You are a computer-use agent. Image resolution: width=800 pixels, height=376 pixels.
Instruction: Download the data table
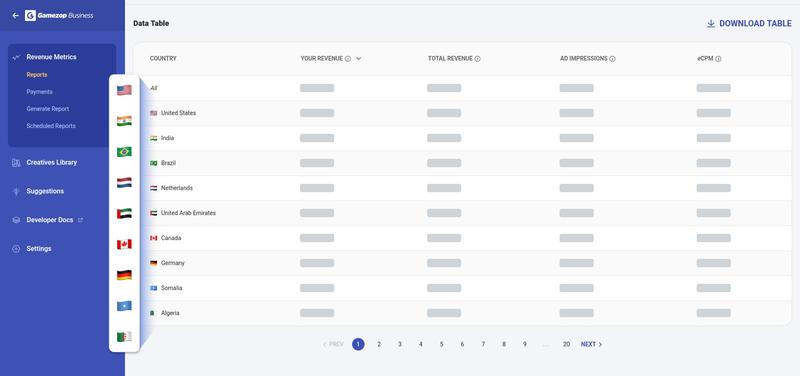click(749, 23)
